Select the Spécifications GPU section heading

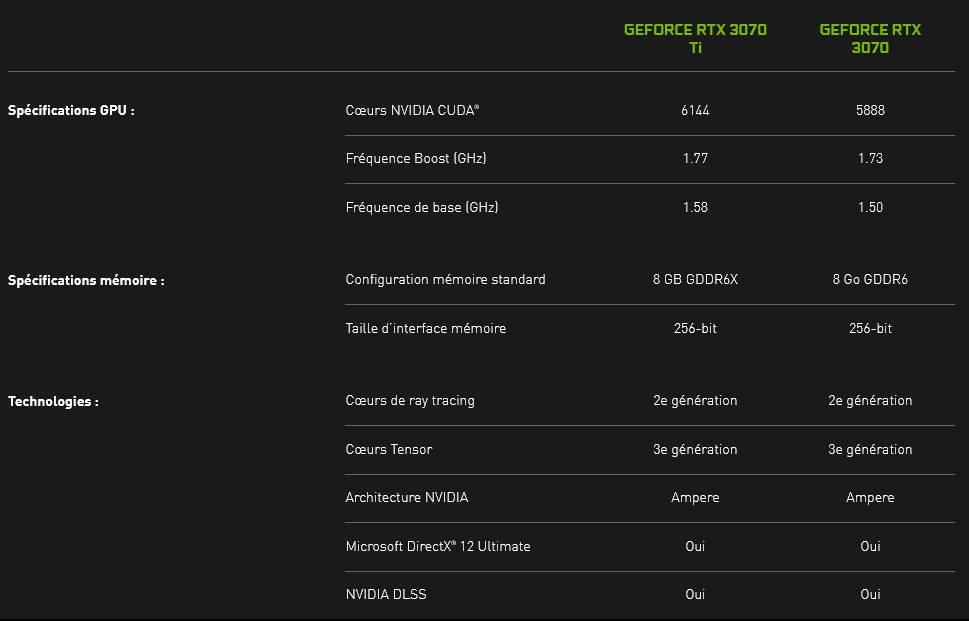click(71, 111)
